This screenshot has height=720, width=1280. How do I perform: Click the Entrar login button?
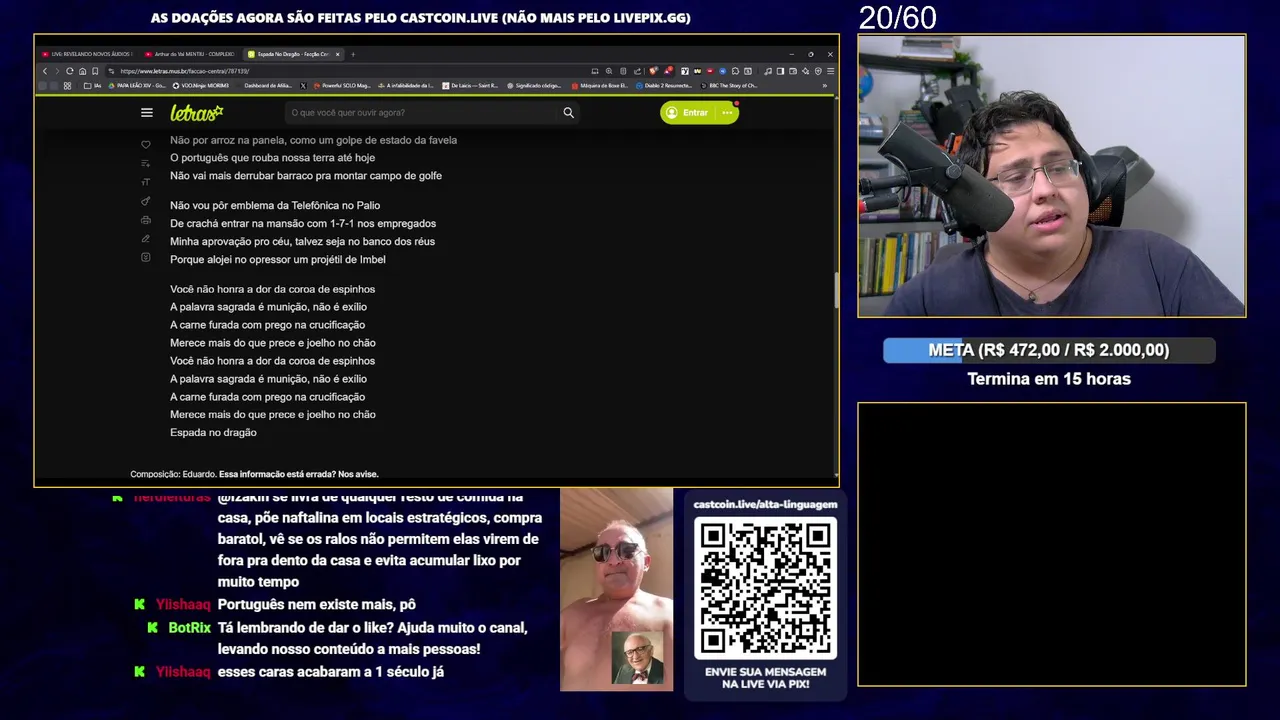tap(688, 113)
